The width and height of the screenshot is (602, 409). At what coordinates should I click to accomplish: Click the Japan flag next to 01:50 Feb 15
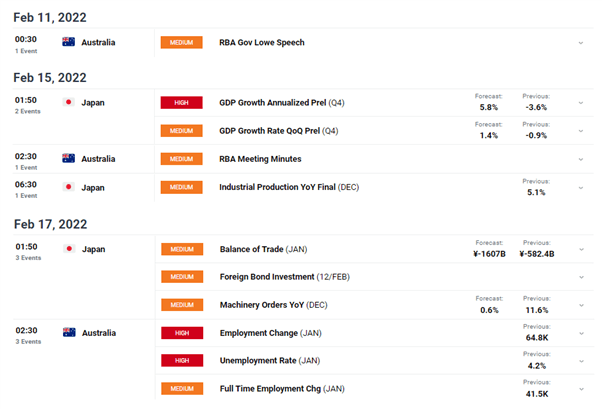tap(68, 102)
